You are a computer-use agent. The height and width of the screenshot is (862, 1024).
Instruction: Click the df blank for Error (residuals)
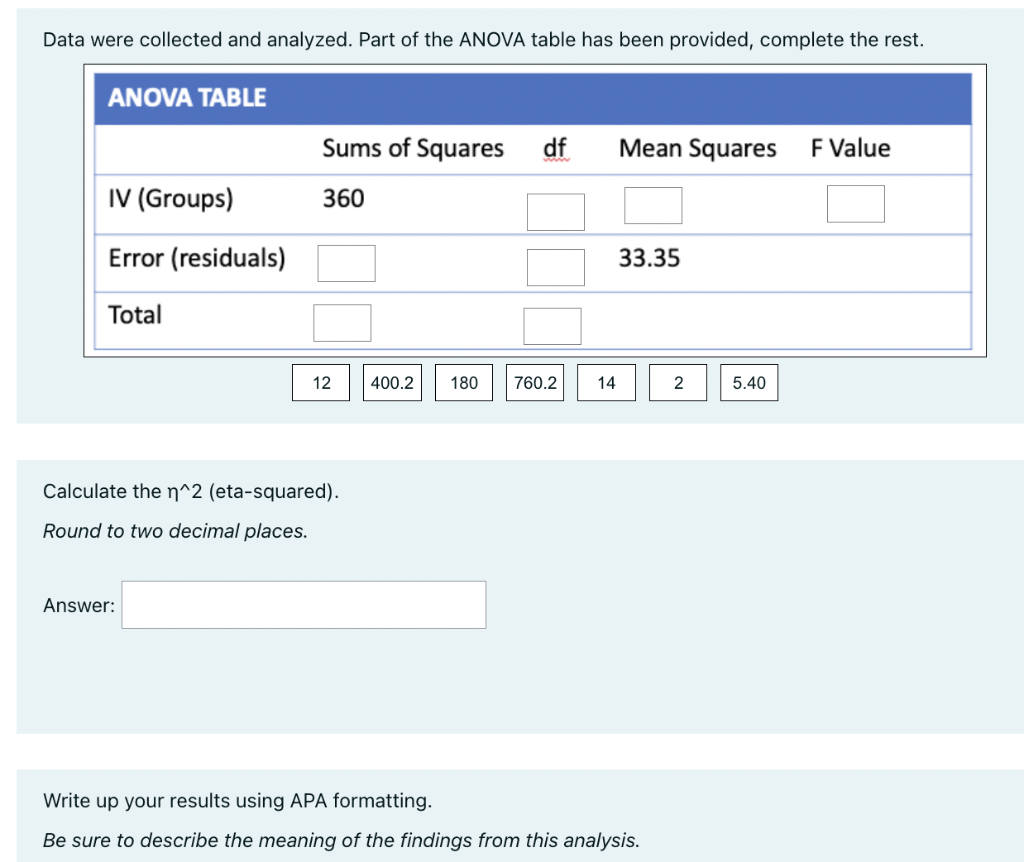pyautogui.click(x=555, y=267)
